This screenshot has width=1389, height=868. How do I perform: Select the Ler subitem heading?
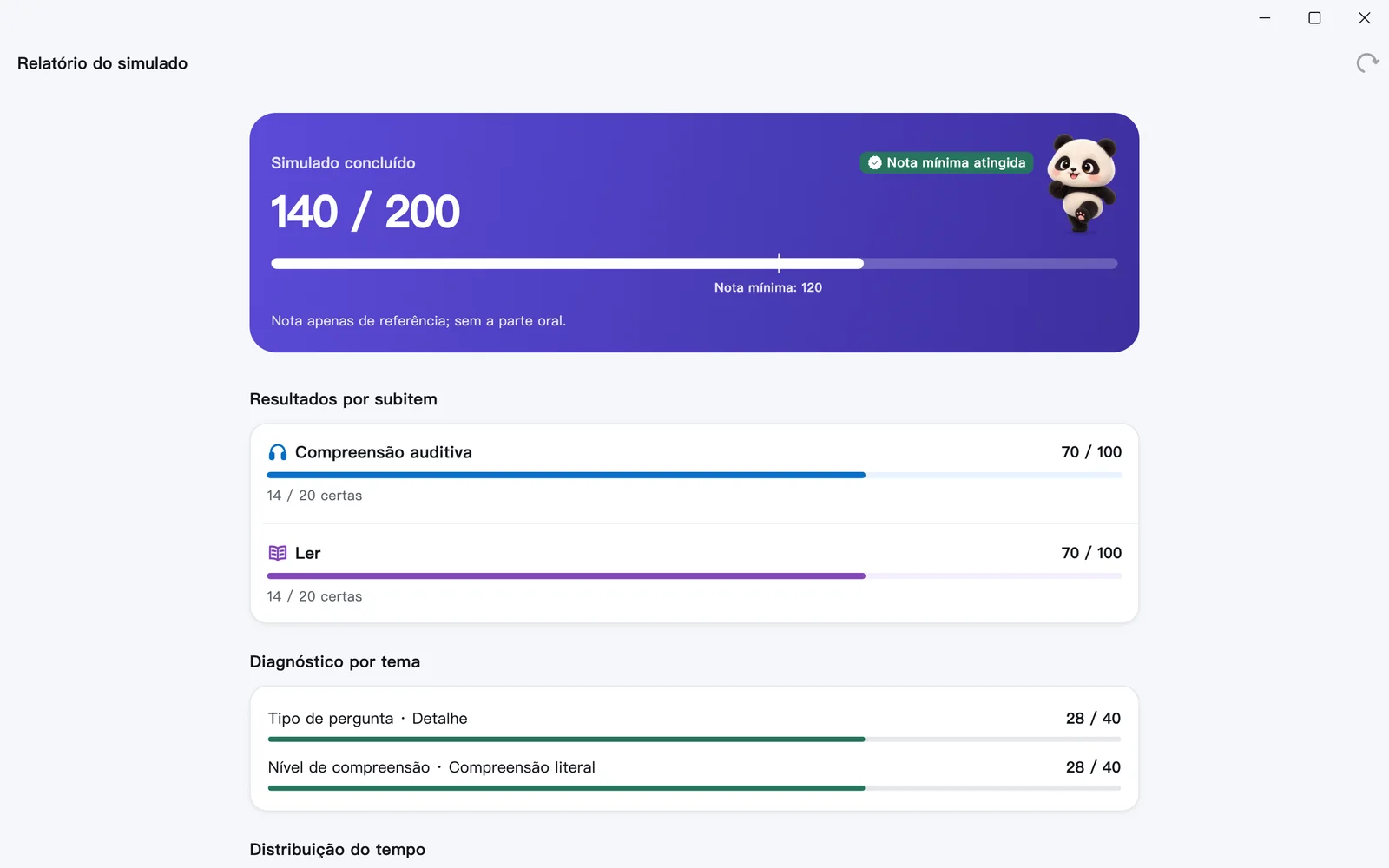pos(307,553)
